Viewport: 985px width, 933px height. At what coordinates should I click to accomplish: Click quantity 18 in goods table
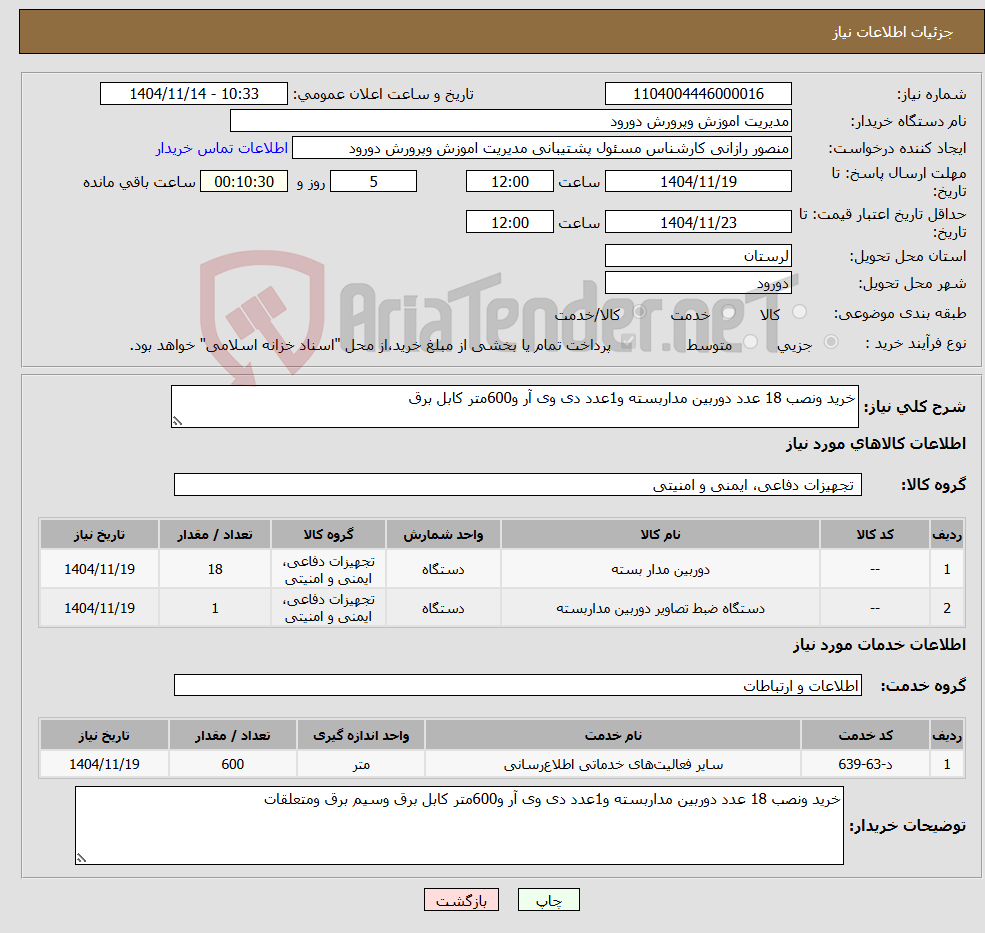[x=215, y=569]
